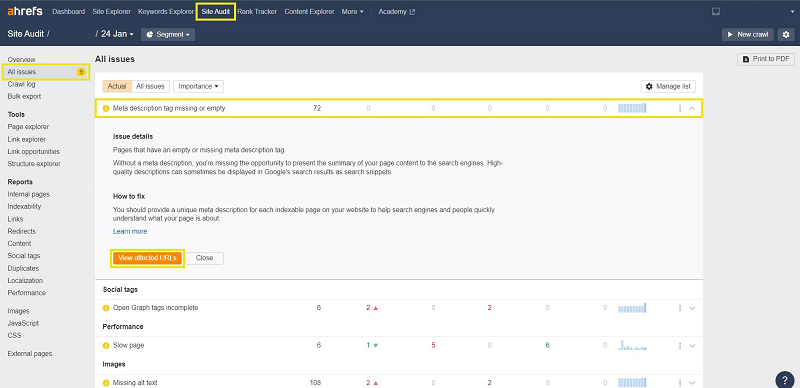Click the Learn more link
Image resolution: width=800 pixels, height=388 pixels.
[x=130, y=231]
